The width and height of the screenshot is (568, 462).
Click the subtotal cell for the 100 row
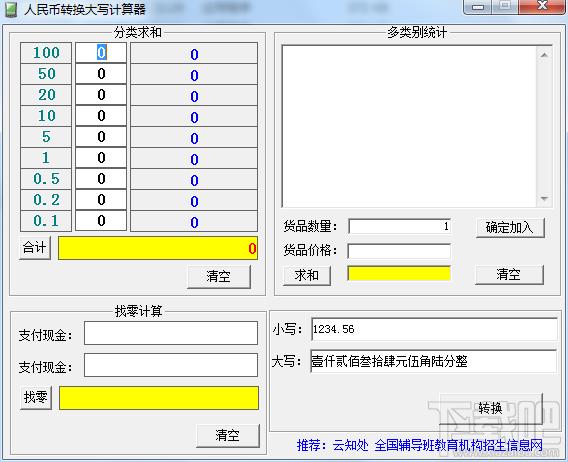[194, 53]
